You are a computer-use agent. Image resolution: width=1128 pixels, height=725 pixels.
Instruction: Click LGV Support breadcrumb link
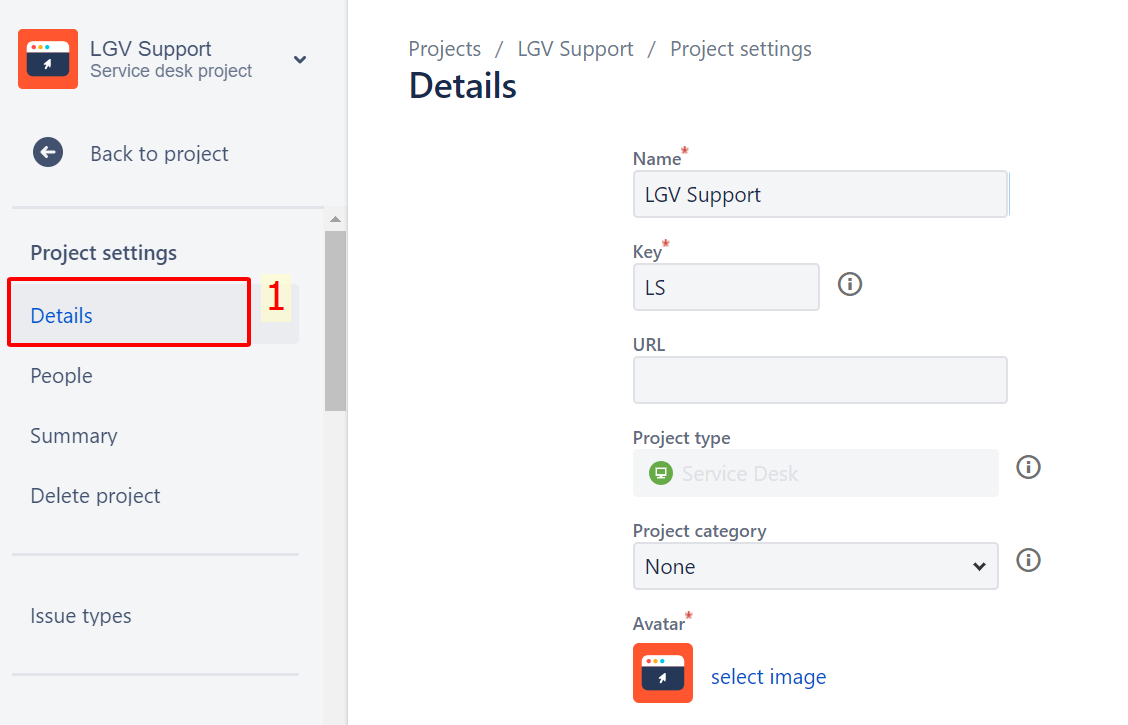click(575, 49)
